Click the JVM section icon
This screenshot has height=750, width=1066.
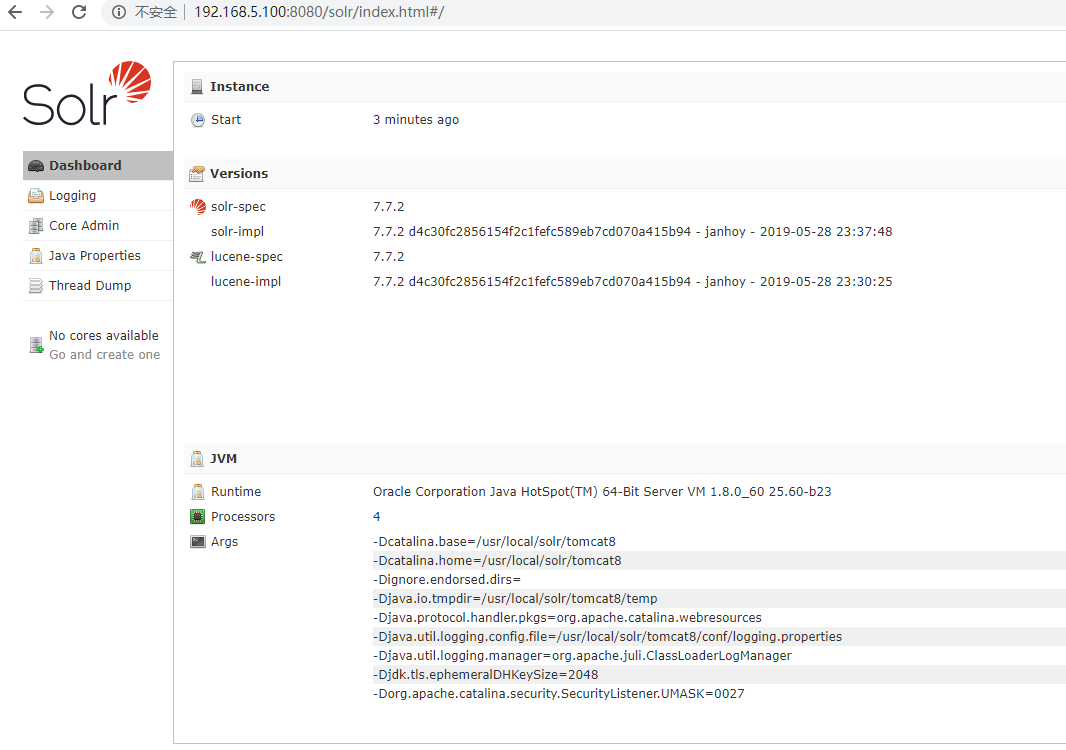click(x=197, y=458)
